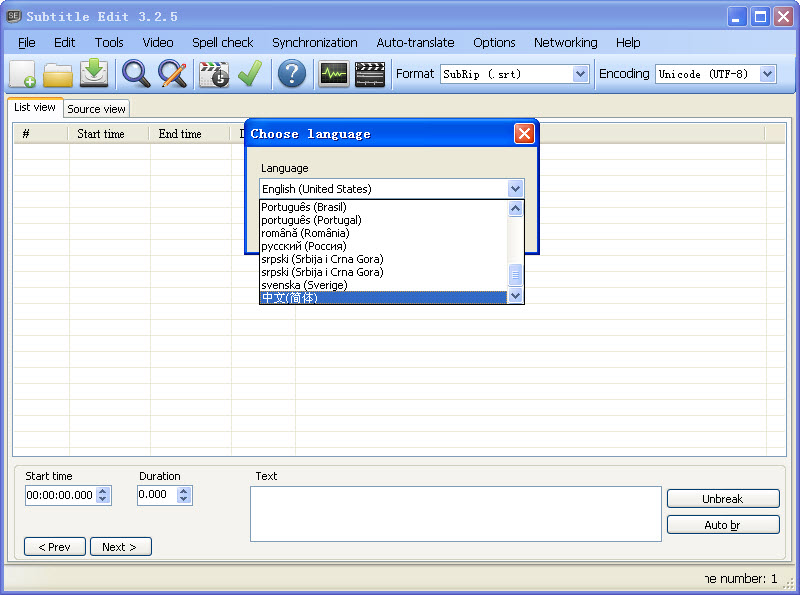This screenshot has height=595, width=800.
Task: Open the Format SubRip dropdown
Action: pos(580,75)
